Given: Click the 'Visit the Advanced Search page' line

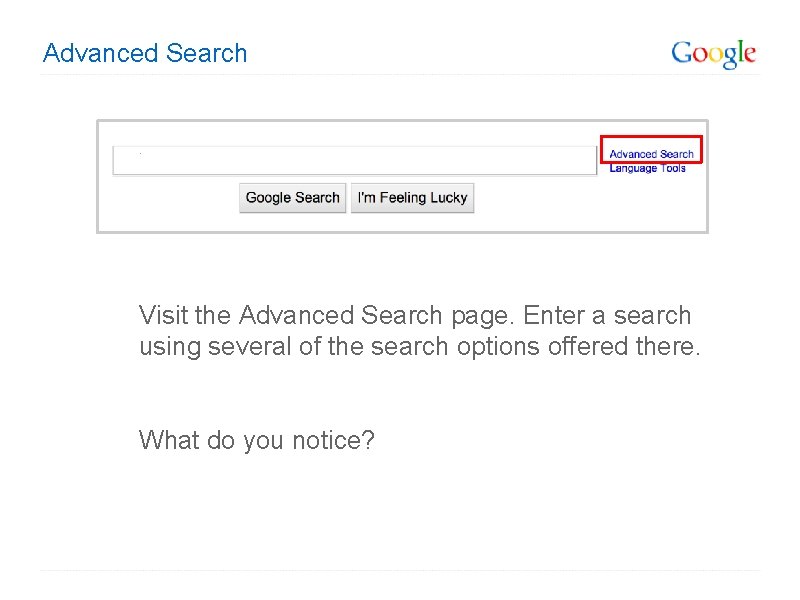Looking at the screenshot, I should (415, 316).
